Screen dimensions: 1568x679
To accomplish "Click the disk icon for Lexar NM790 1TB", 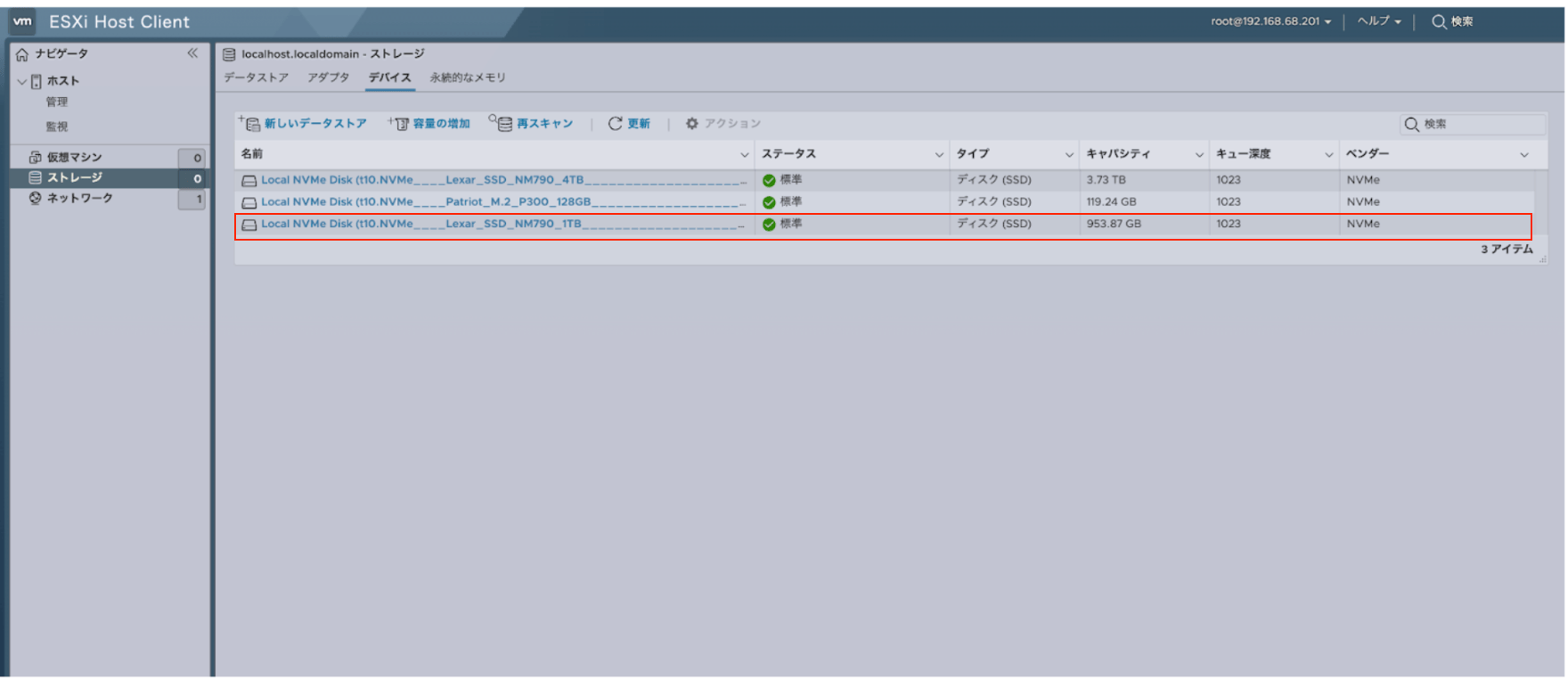I will (249, 225).
